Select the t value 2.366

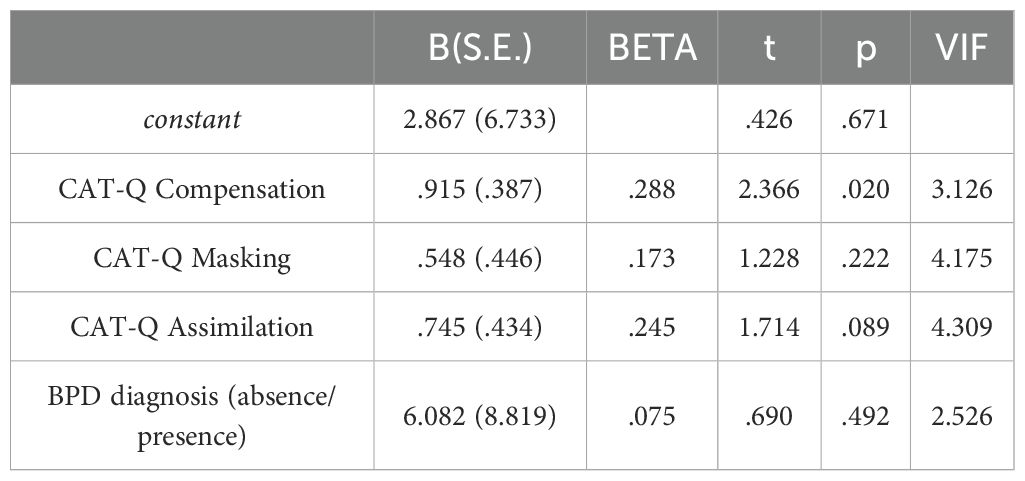768,190
